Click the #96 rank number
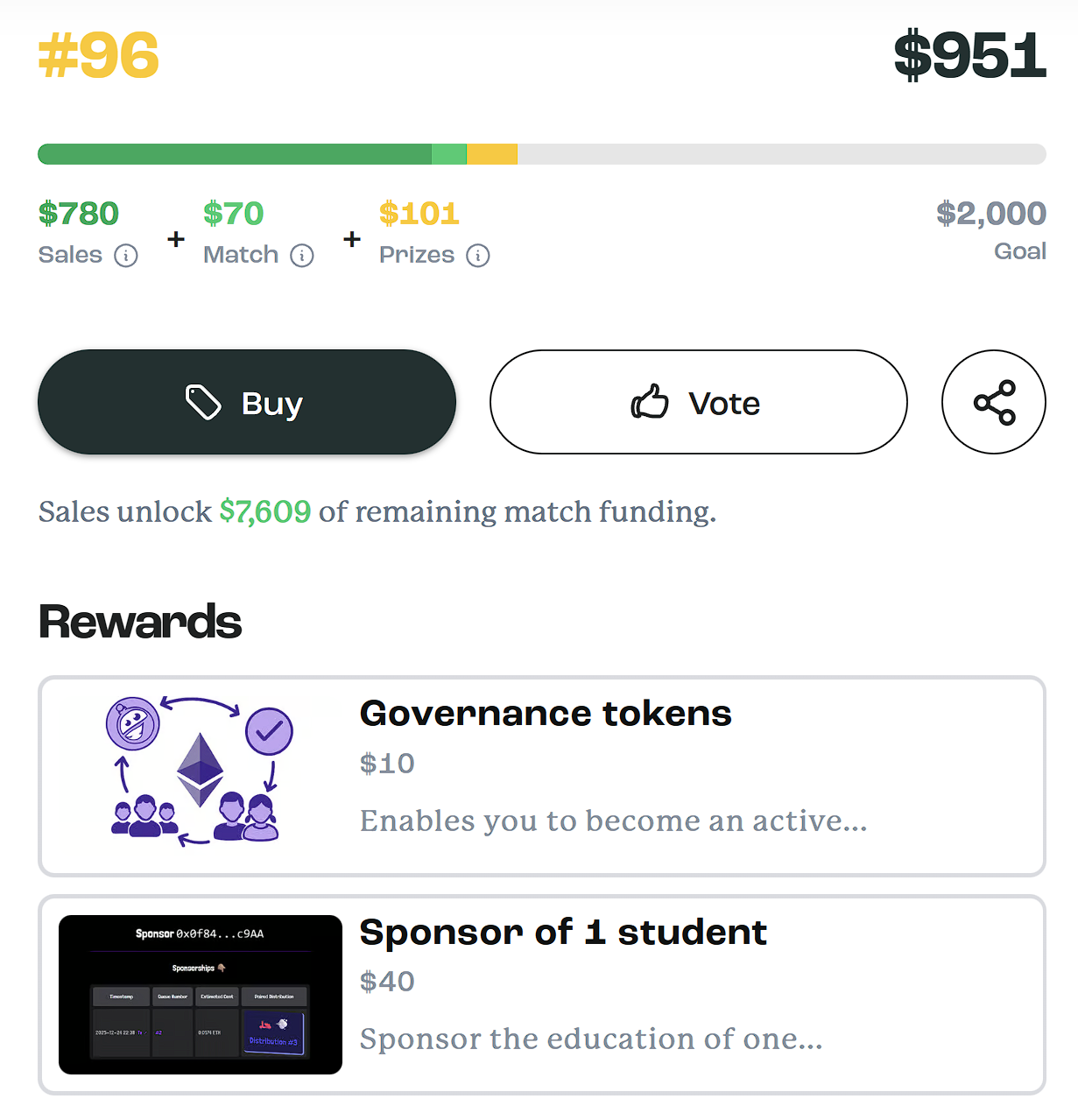The height and width of the screenshot is (1120, 1078). pyautogui.click(x=99, y=55)
